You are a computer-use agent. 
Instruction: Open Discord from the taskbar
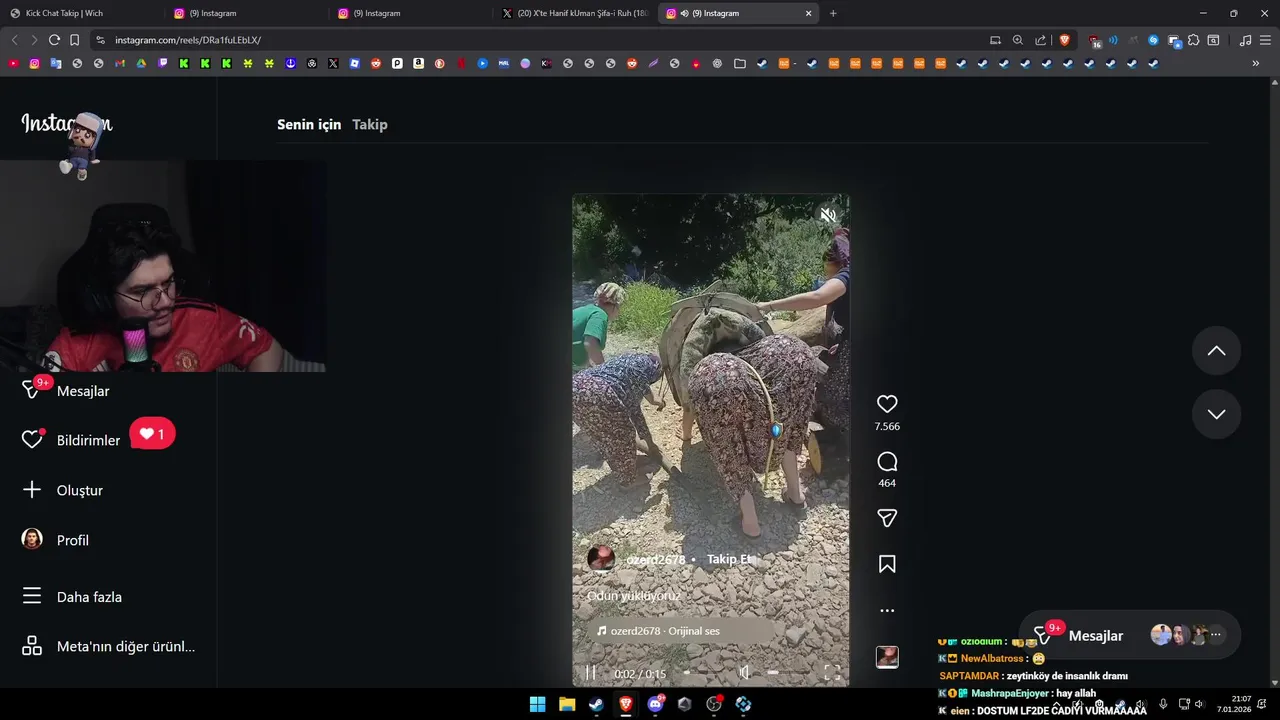coord(655,704)
